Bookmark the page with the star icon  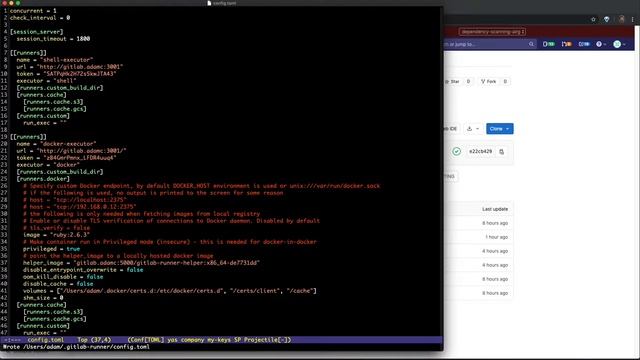click(x=593, y=19)
